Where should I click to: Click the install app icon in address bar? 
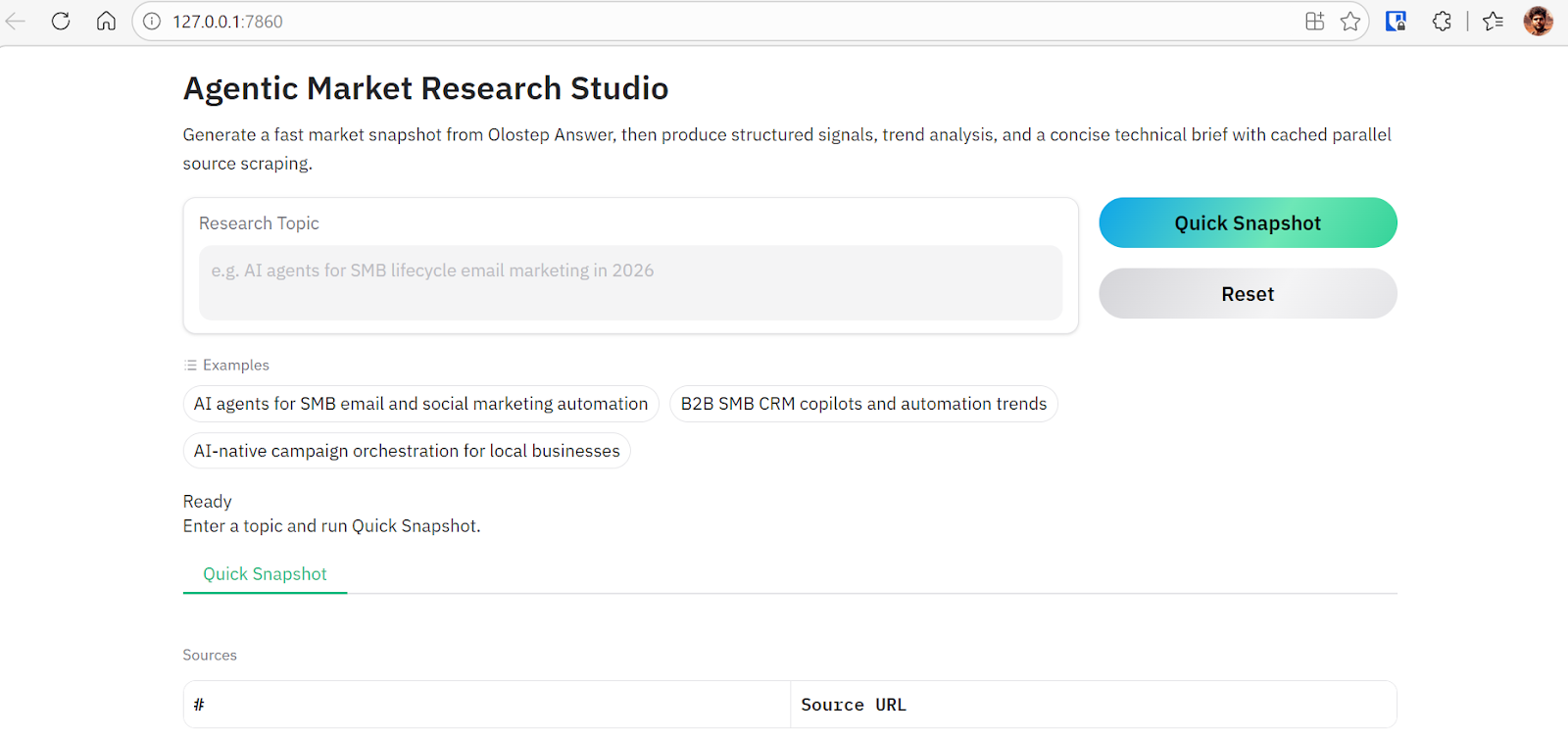[1314, 22]
